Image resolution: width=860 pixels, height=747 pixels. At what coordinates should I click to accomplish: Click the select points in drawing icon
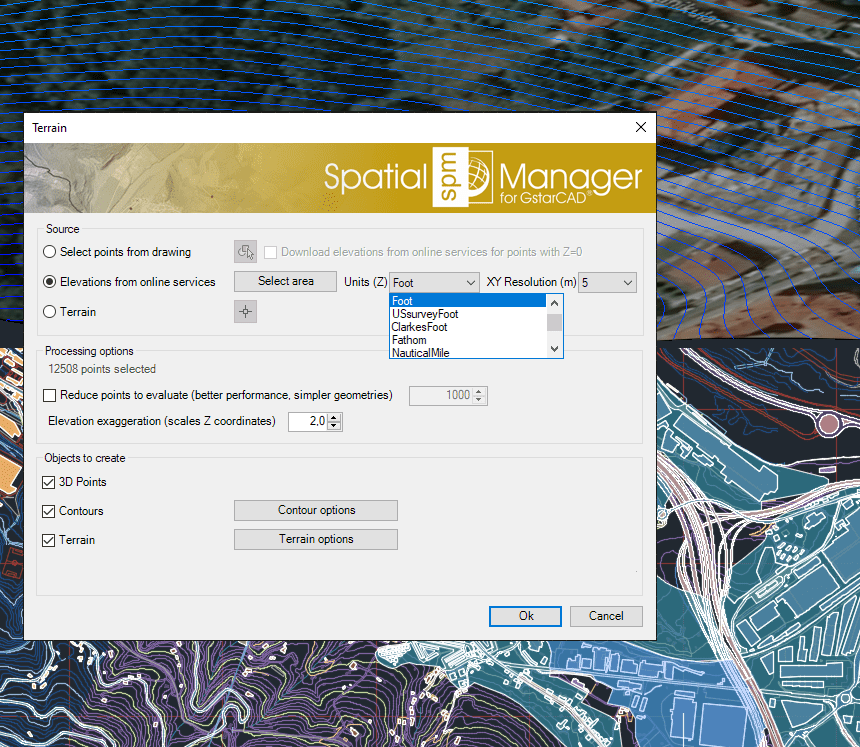tap(245, 252)
